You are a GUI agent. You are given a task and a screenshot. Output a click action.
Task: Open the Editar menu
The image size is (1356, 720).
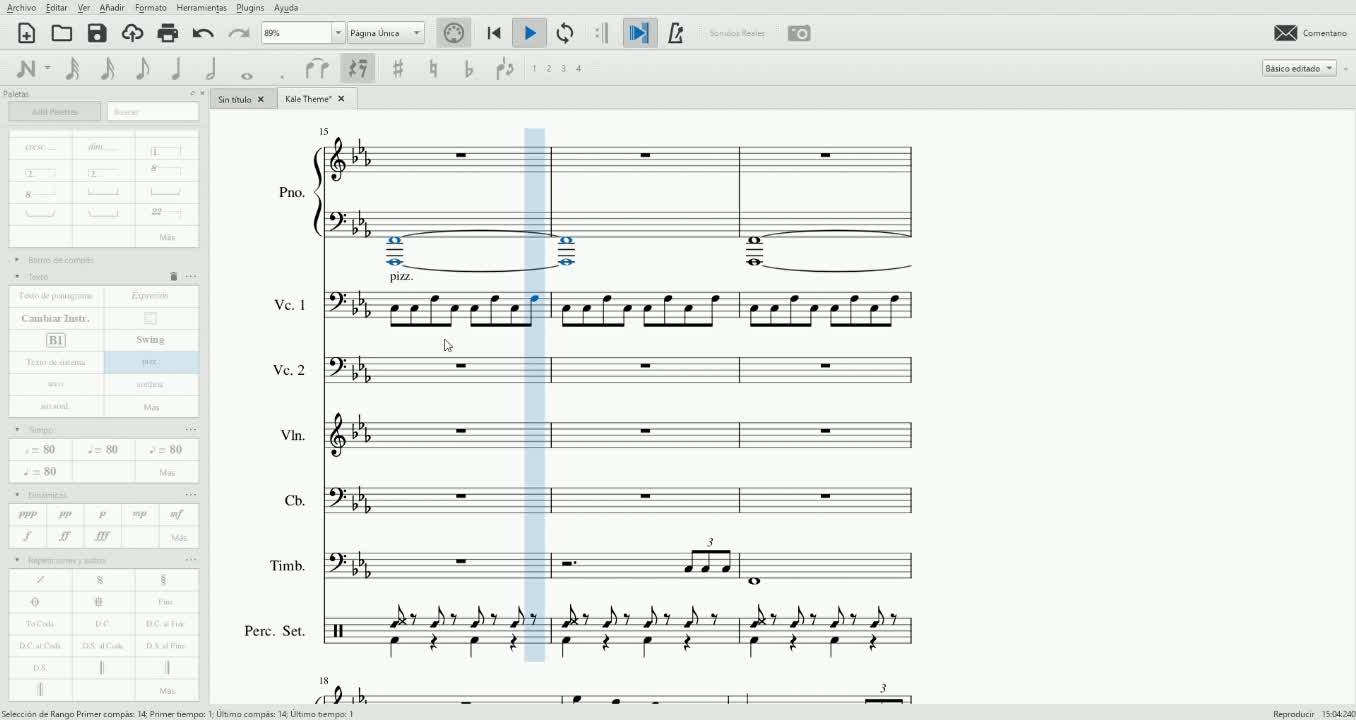(x=57, y=7)
